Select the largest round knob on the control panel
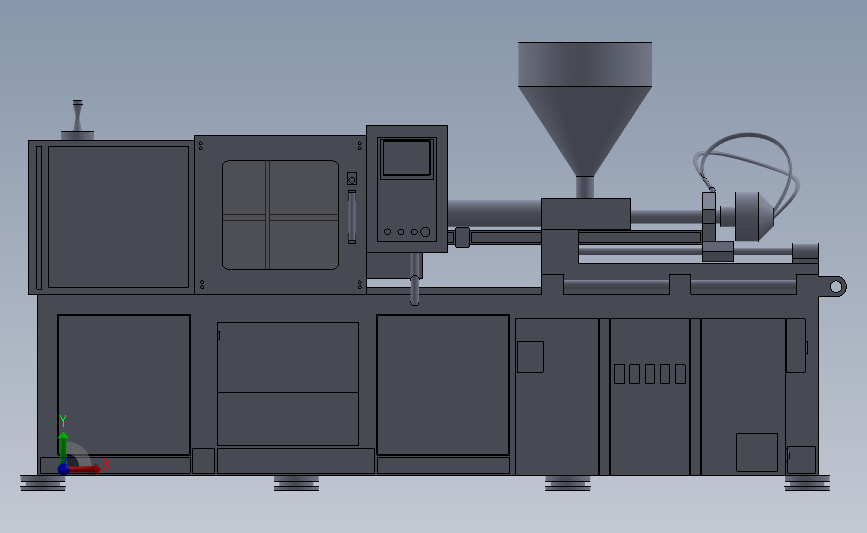The image size is (867, 533). [425, 232]
